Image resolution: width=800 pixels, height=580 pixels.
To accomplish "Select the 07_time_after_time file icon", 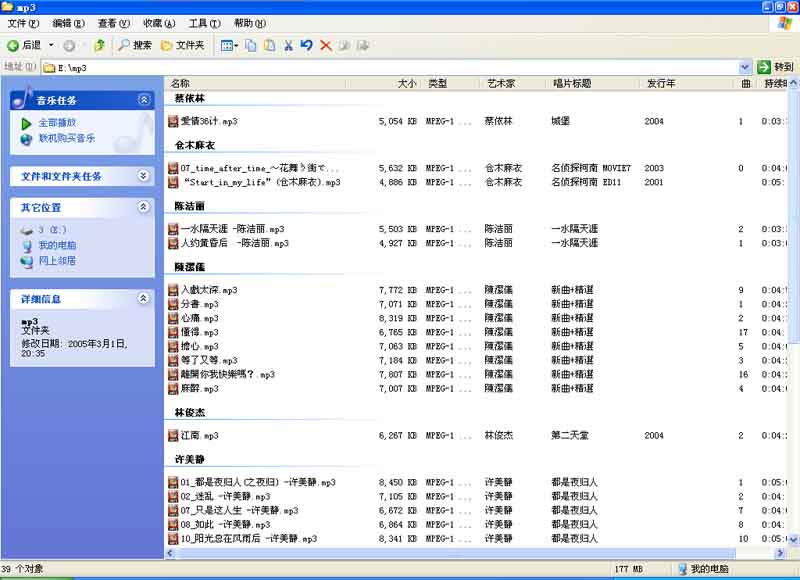I will click(x=173, y=168).
